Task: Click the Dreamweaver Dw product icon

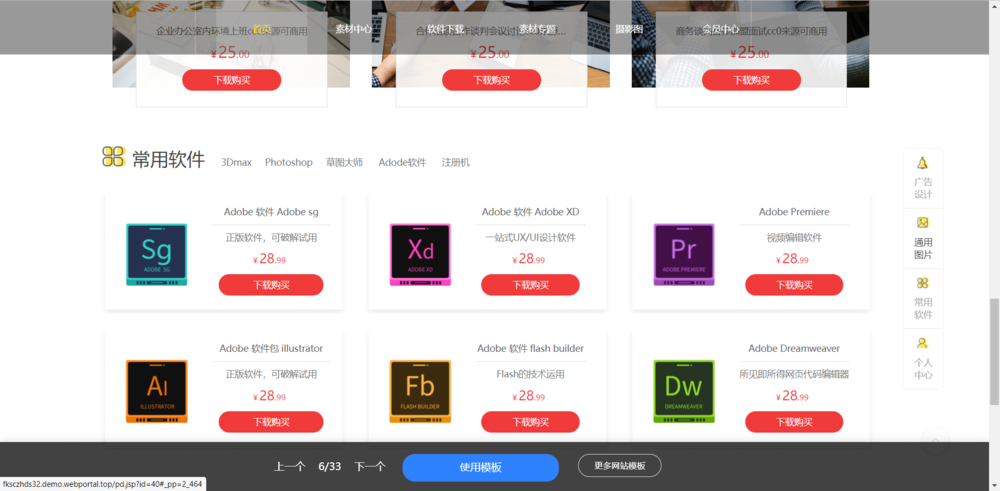Action: click(x=684, y=390)
